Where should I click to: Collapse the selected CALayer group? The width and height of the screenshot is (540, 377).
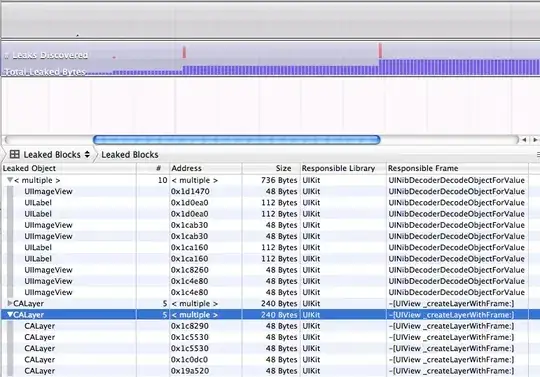pyautogui.click(x=10, y=315)
